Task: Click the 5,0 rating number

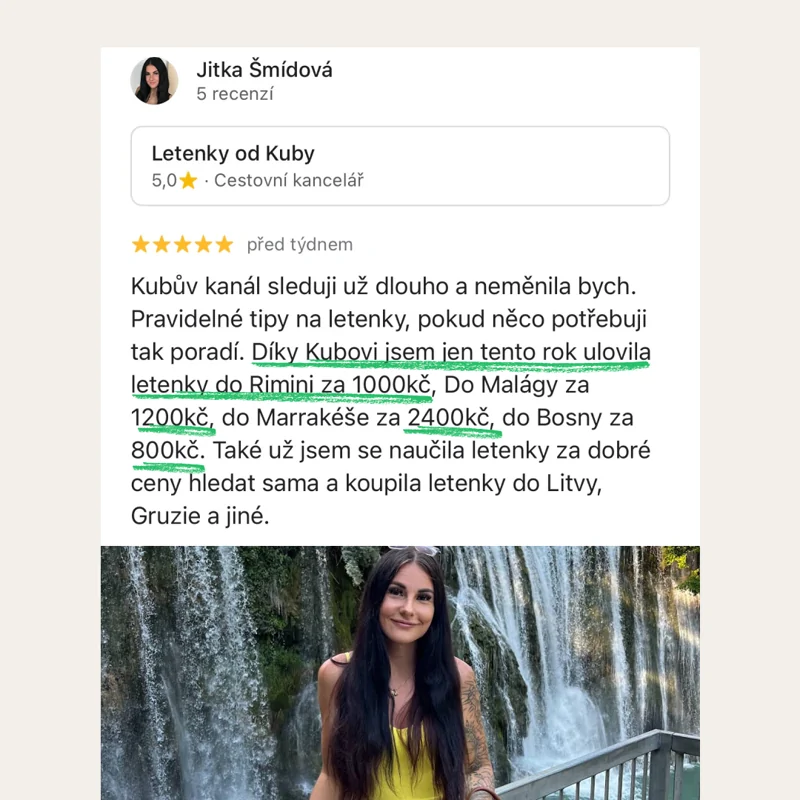Action: pyautogui.click(x=164, y=180)
